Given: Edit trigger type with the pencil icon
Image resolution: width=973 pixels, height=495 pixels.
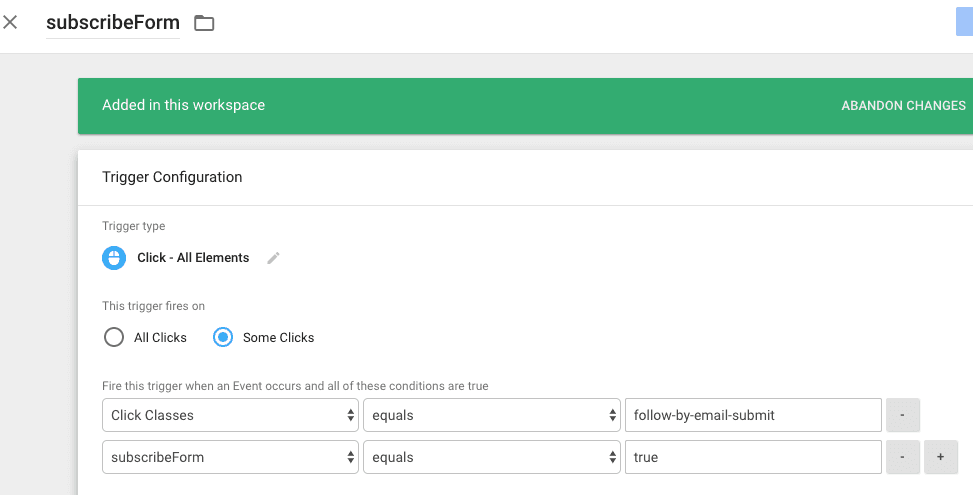Looking at the screenshot, I should 273,258.
